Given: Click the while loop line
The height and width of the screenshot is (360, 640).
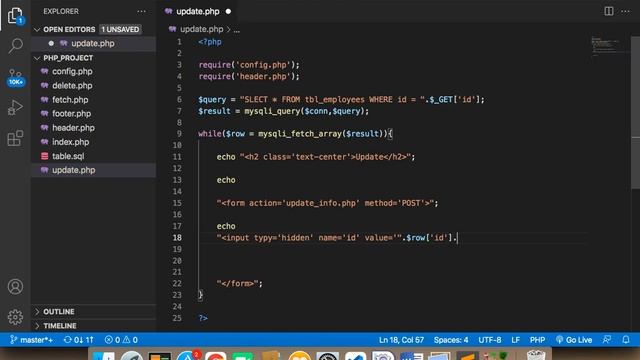Looking at the screenshot, I should (x=295, y=134).
